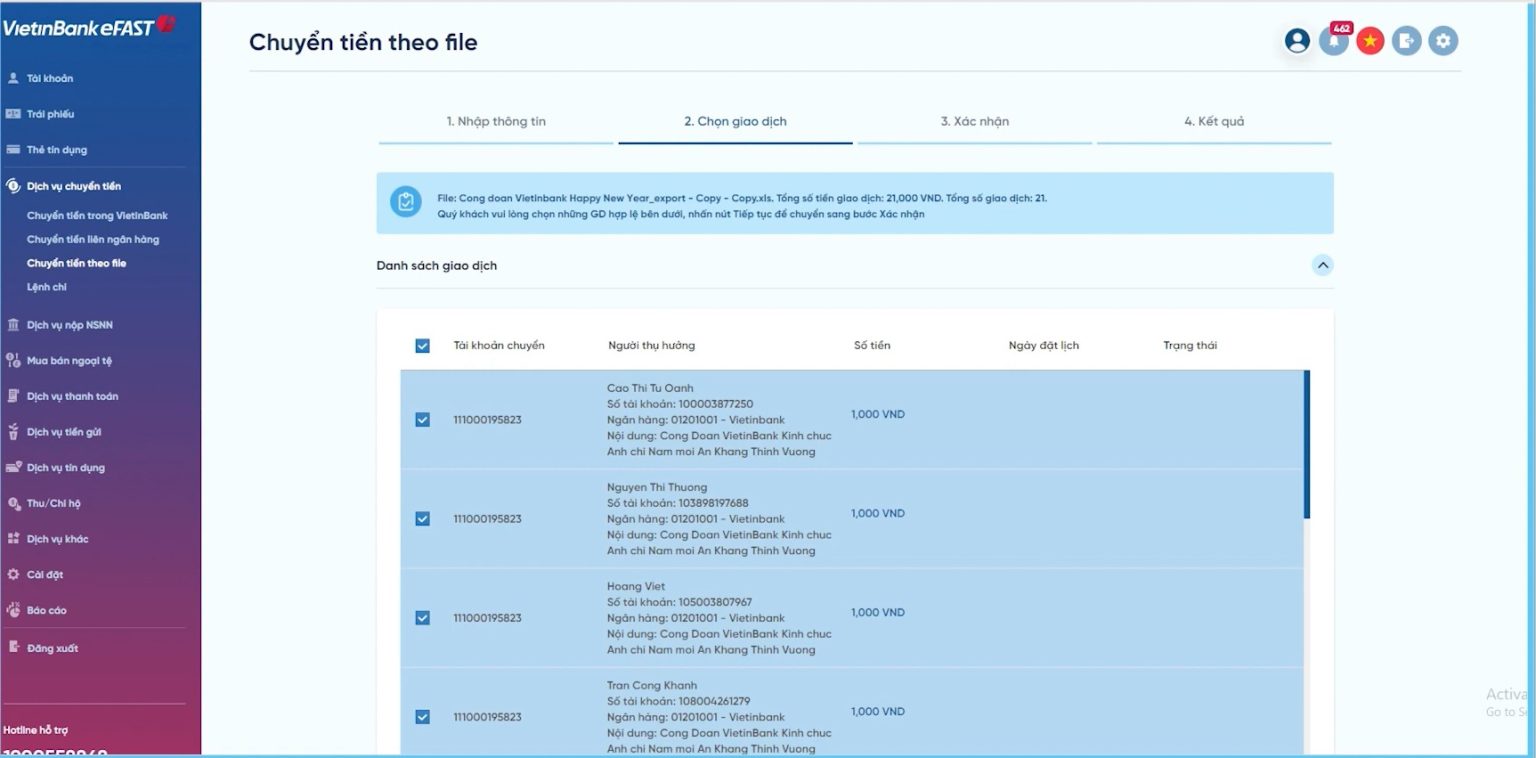Uncheck the Cao Thi Tu Oanh transaction
Screen dimensions: 1536x758
[x=422, y=420]
